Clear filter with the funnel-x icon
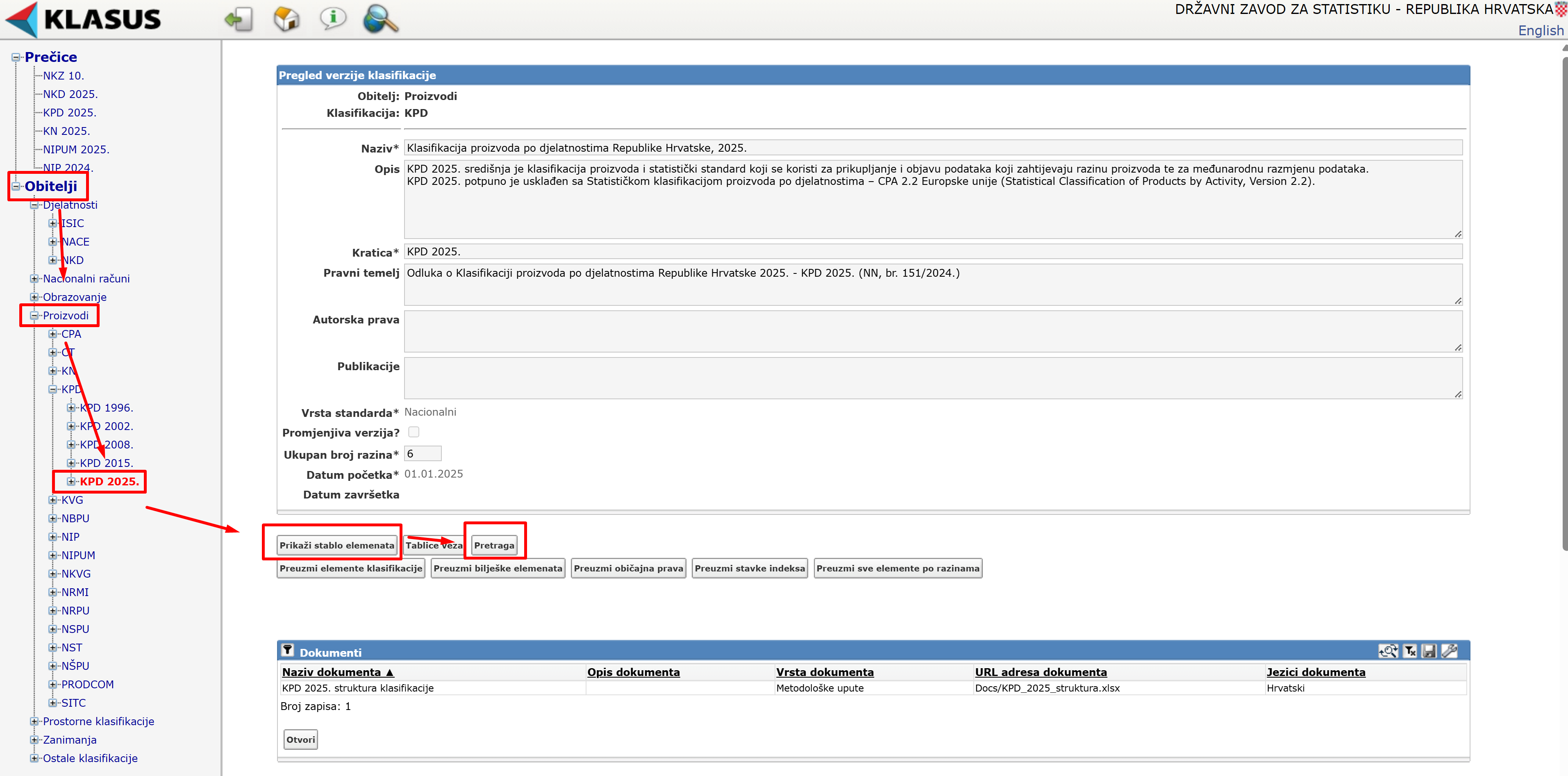1568x776 pixels. (x=1410, y=651)
